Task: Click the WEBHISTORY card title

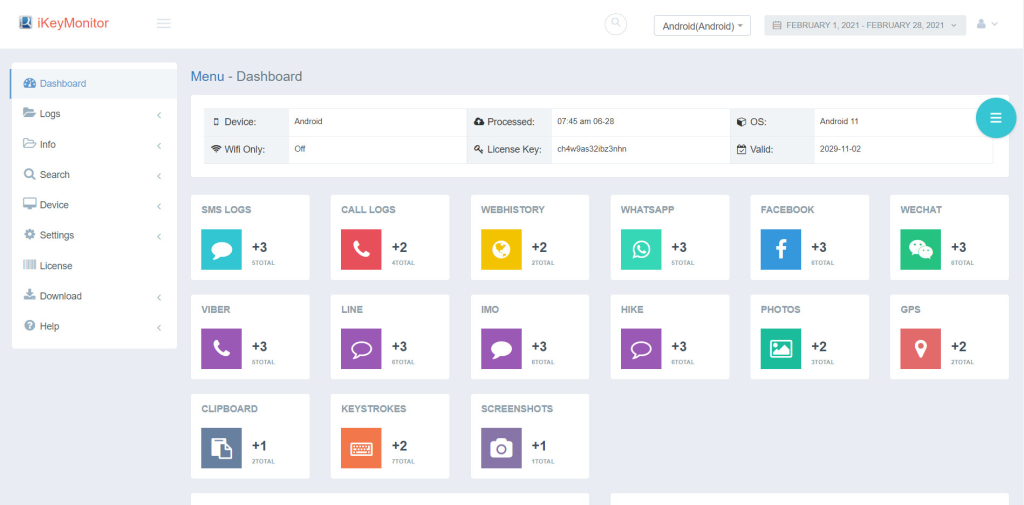Action: pos(513,210)
